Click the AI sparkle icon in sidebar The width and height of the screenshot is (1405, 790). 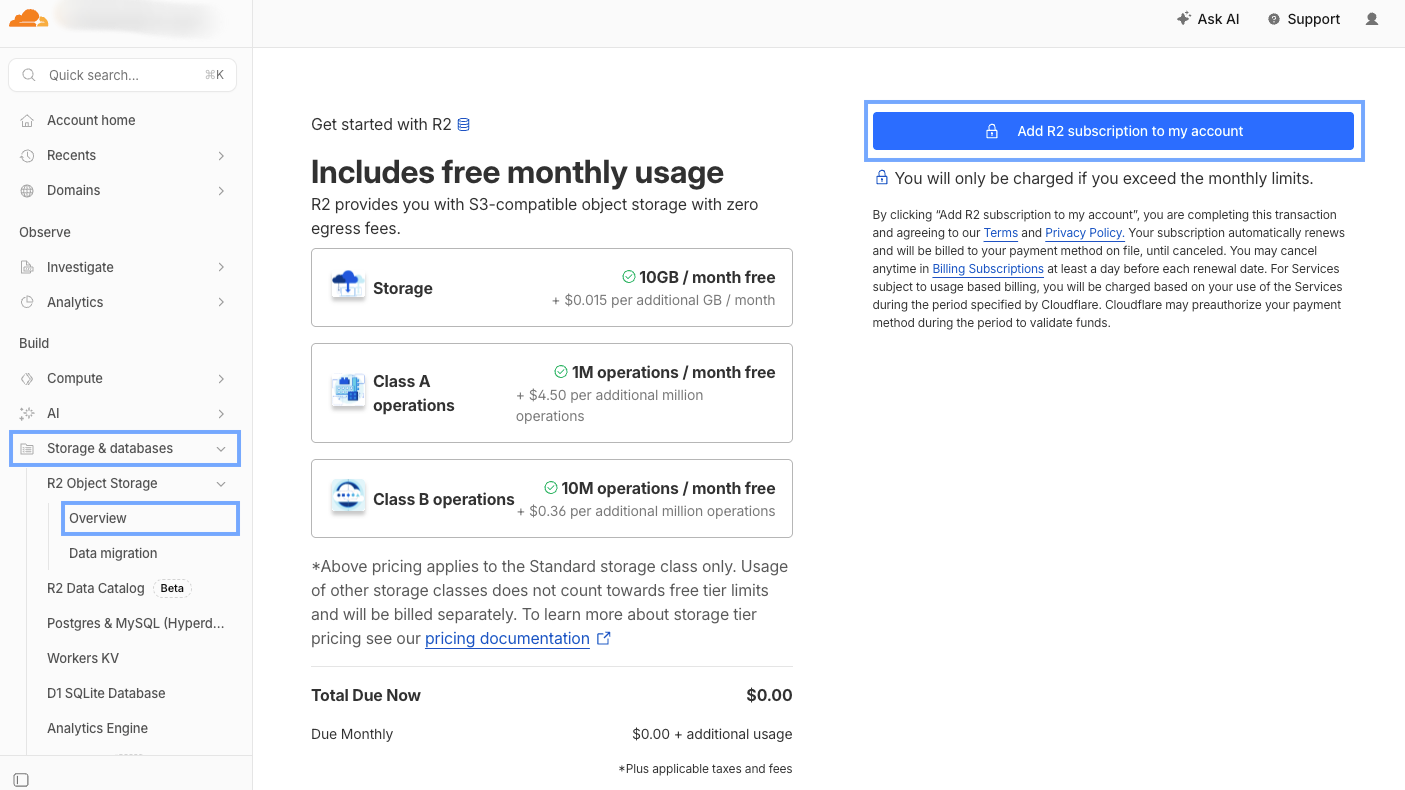(27, 413)
